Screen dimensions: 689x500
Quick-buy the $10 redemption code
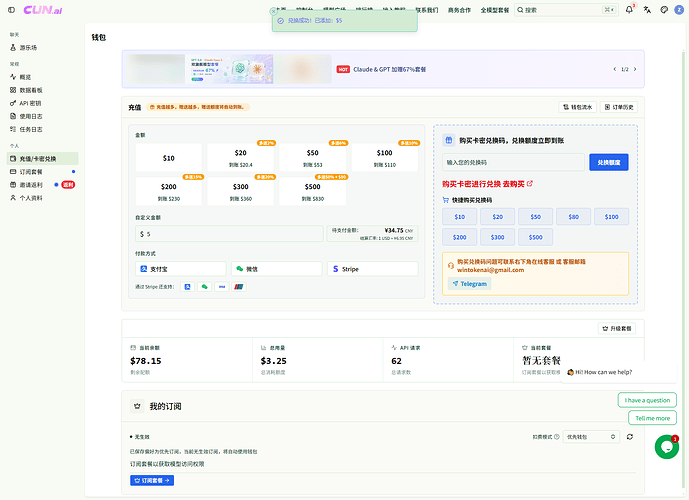pyautogui.click(x=460, y=217)
